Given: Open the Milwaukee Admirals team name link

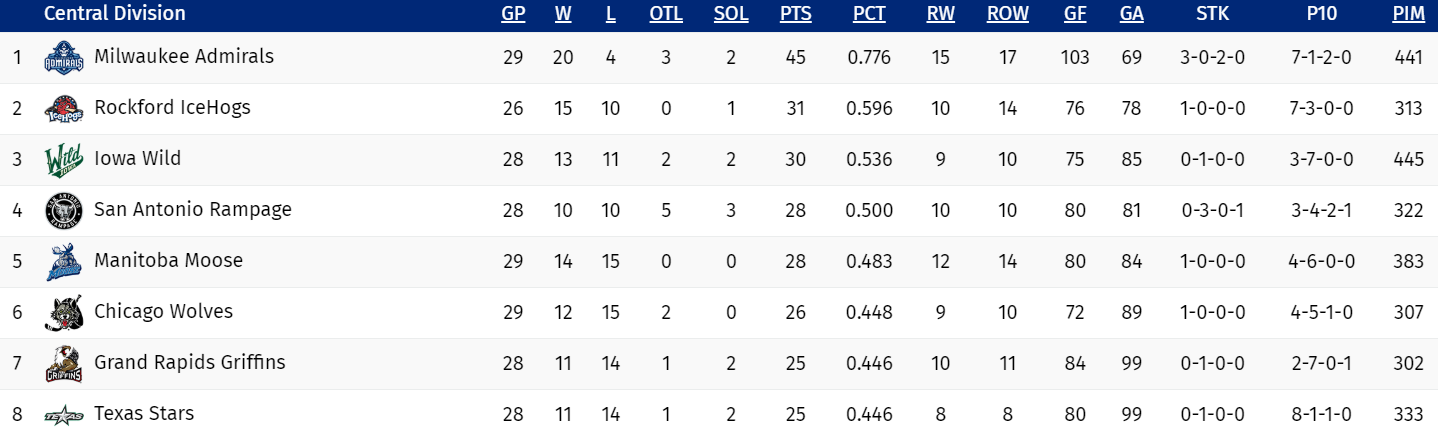Looking at the screenshot, I should (x=184, y=57).
